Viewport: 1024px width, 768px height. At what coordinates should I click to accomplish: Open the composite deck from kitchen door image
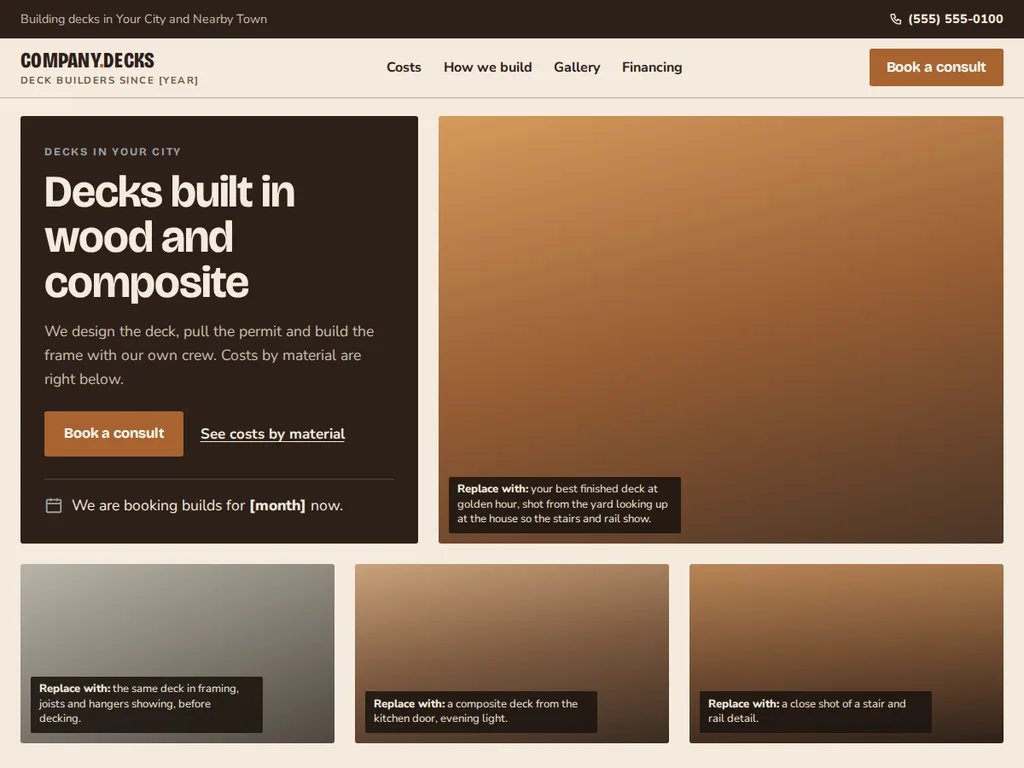tap(511, 654)
